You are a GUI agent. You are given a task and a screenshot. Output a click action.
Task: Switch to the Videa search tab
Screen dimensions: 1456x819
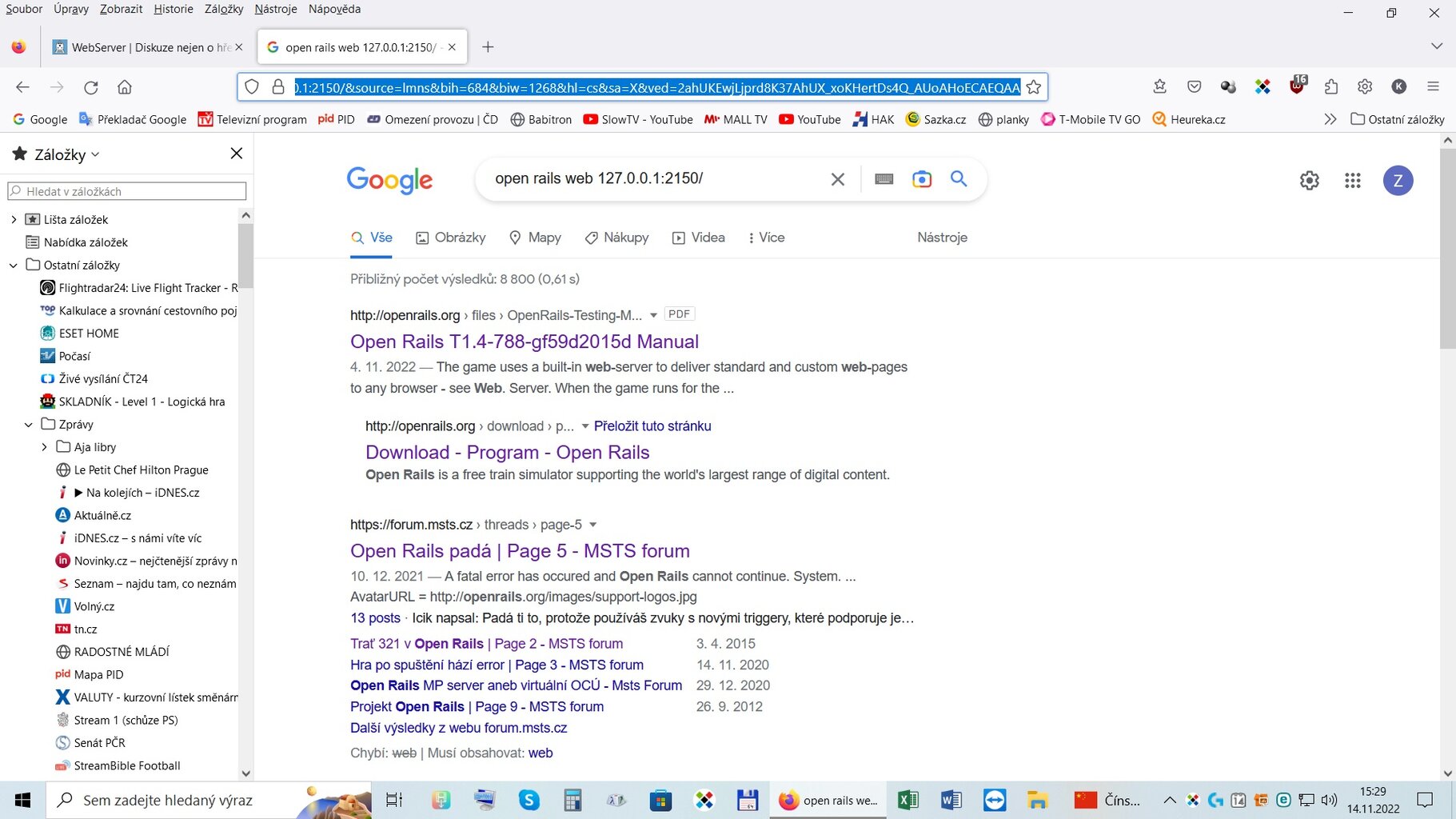(699, 238)
